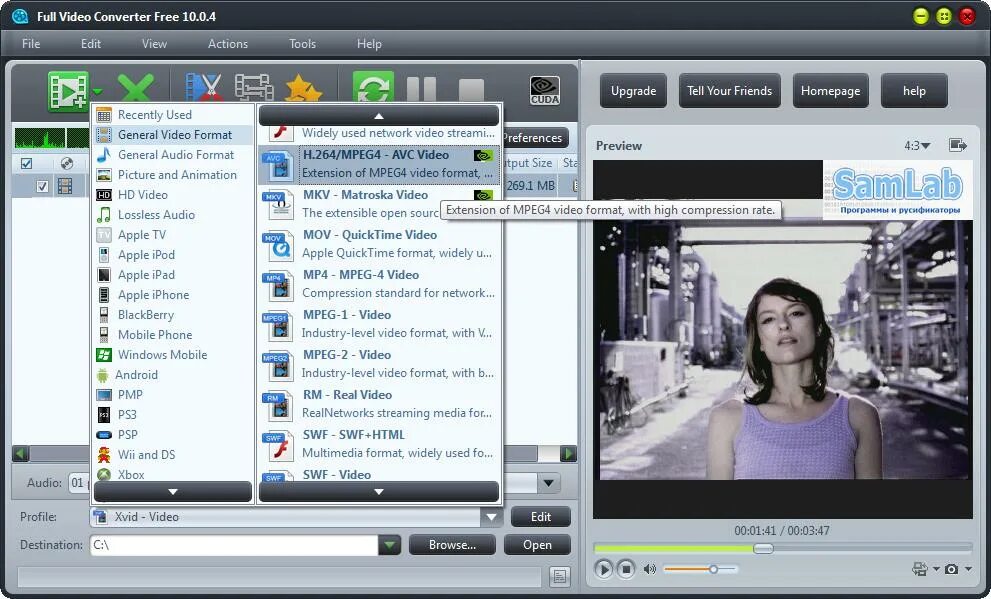Click the Clip scissors toolbar icon
This screenshot has width=991, height=599.
204,88
